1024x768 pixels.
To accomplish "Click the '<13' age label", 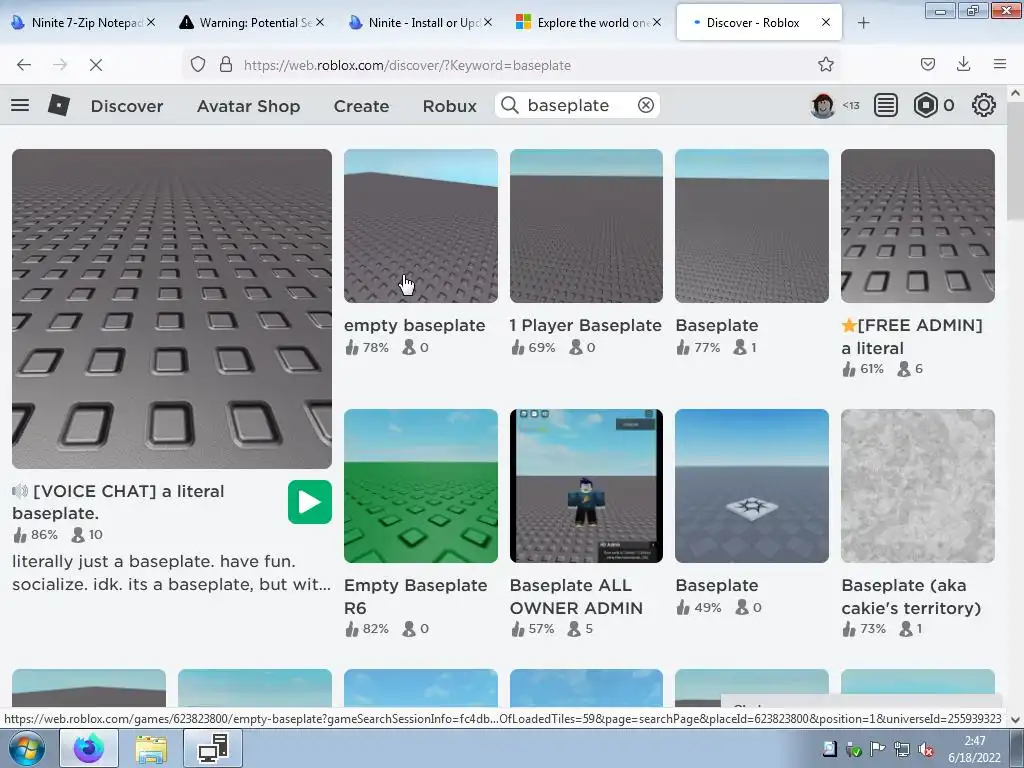I will click(x=850, y=105).
